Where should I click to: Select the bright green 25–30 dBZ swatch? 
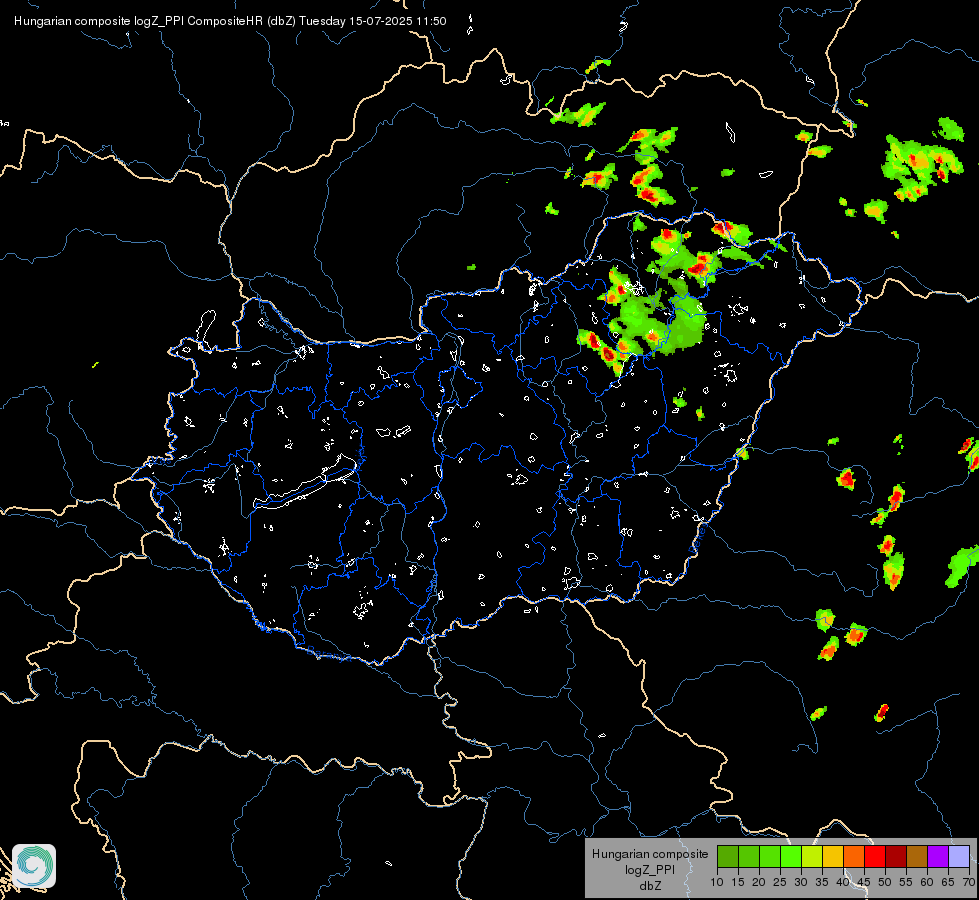791,856
